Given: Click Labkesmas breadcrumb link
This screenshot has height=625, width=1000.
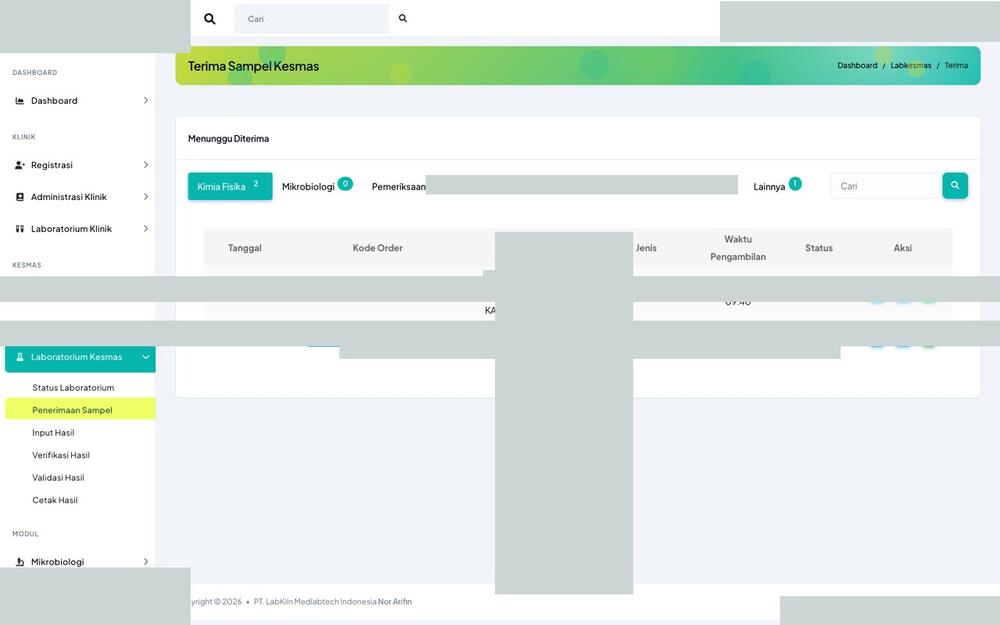Looking at the screenshot, I should pos(911,66).
